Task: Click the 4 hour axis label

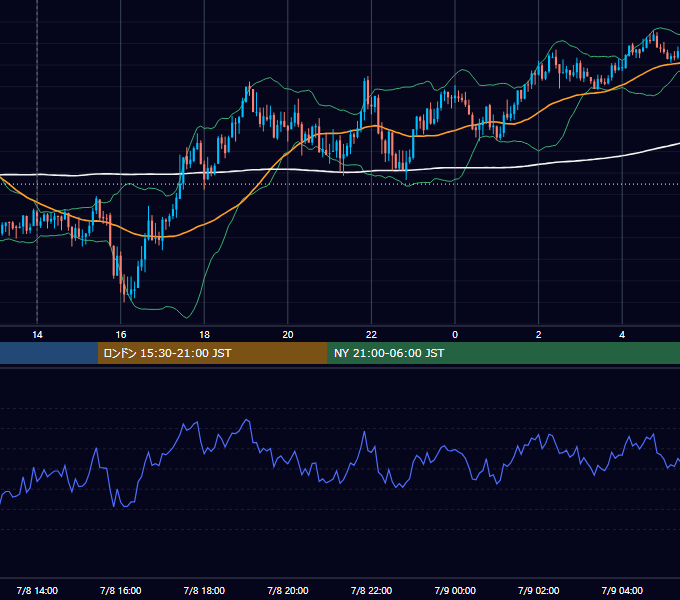Action: 622,335
